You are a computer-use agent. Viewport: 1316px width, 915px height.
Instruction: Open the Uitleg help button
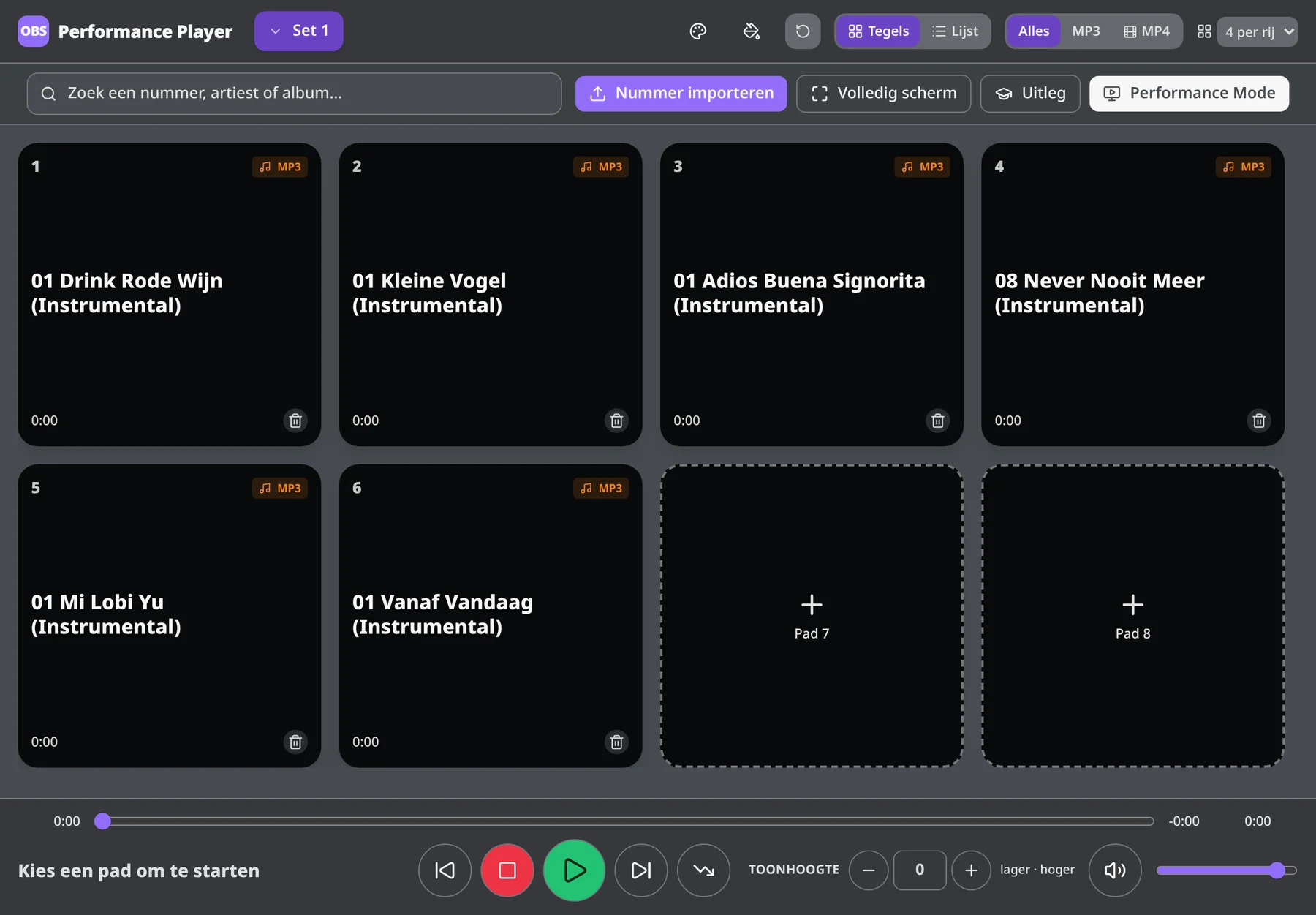click(1030, 94)
